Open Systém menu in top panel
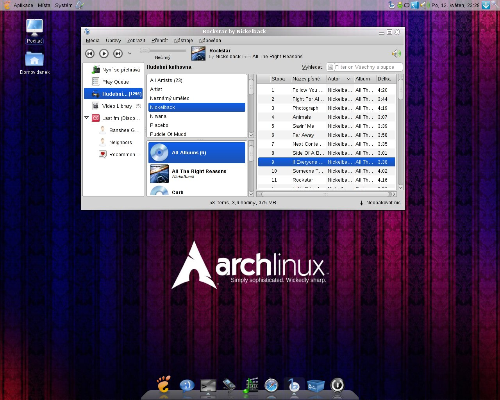Image resolution: width=500 pixels, height=400 pixels. [63, 5]
